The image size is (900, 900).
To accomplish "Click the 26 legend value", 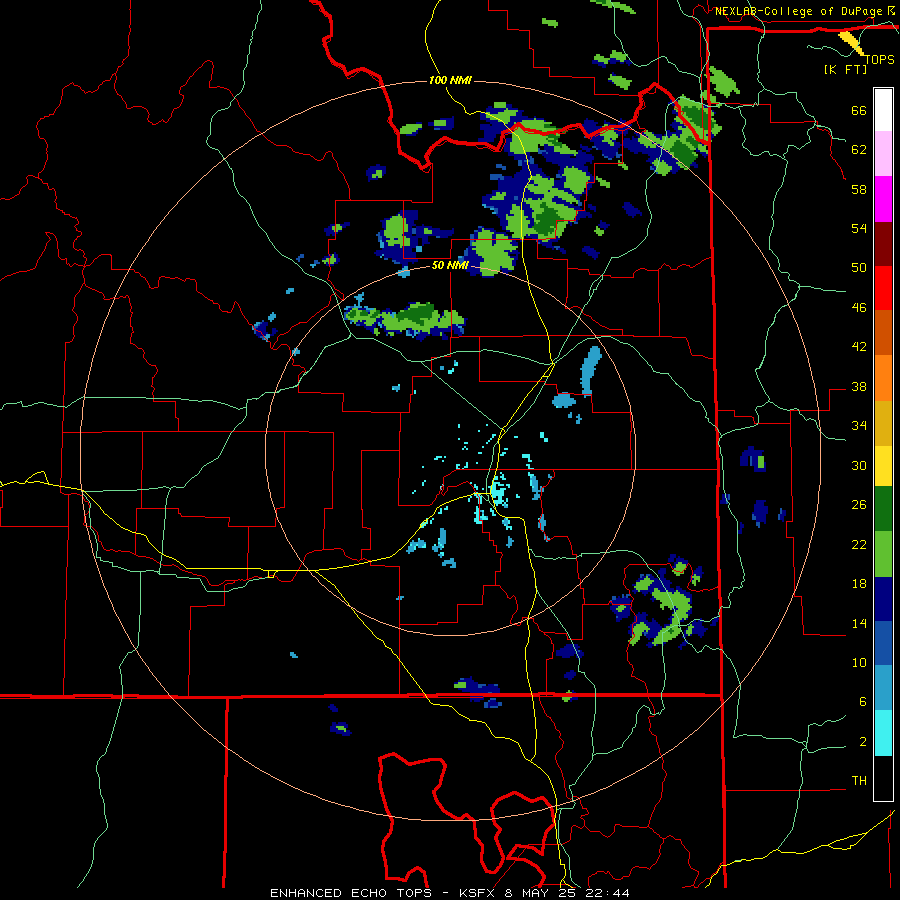I will [859, 505].
